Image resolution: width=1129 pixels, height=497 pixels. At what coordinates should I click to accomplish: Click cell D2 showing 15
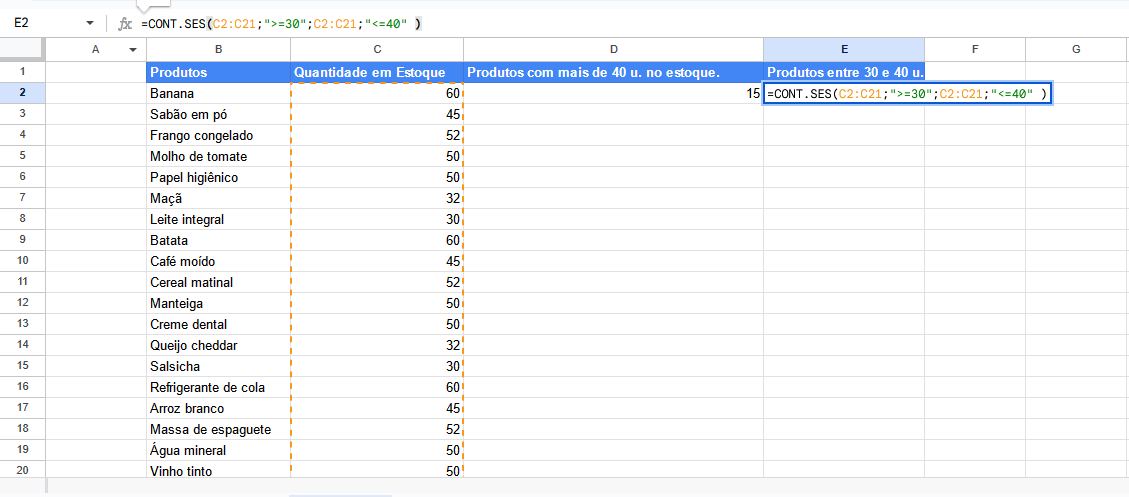click(613, 93)
